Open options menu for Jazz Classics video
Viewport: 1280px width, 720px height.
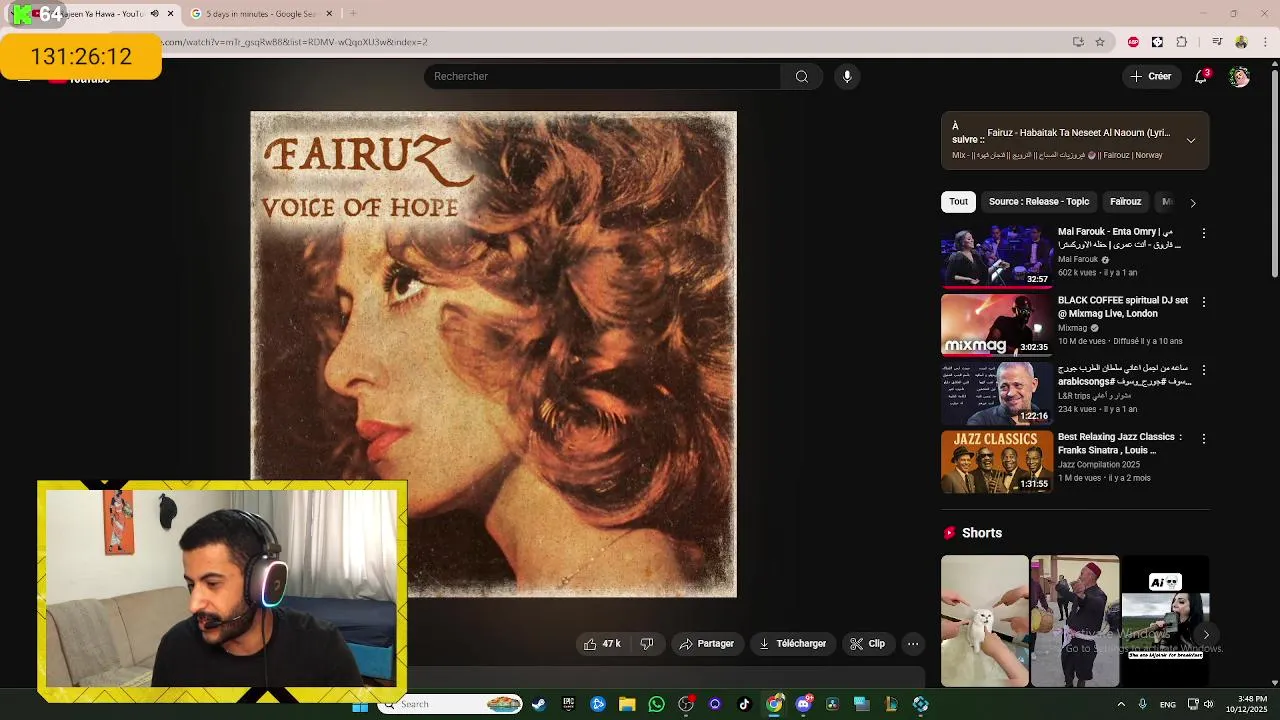point(1203,439)
